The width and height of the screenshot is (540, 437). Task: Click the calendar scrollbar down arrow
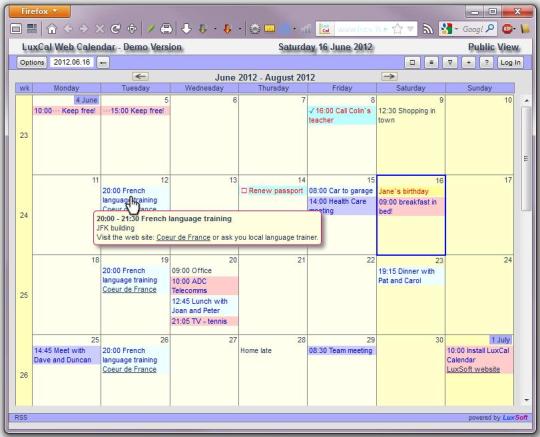click(527, 400)
